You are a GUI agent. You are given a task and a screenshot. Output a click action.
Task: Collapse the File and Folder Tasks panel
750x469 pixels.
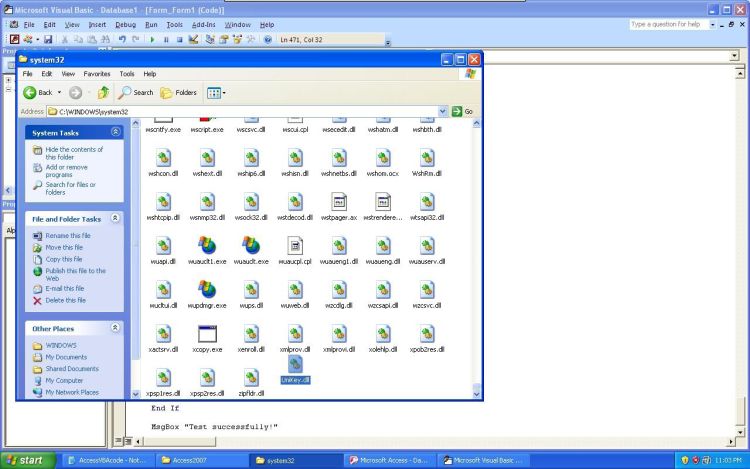[x=115, y=218]
